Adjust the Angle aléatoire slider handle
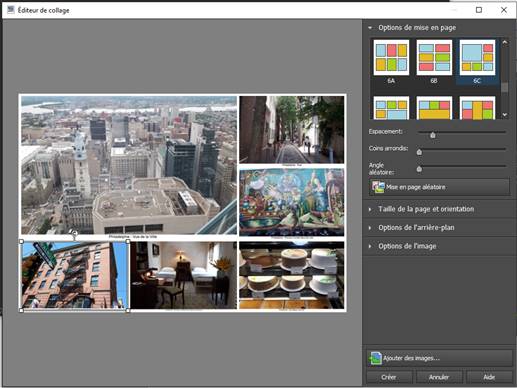This screenshot has width=517, height=388. (419, 169)
